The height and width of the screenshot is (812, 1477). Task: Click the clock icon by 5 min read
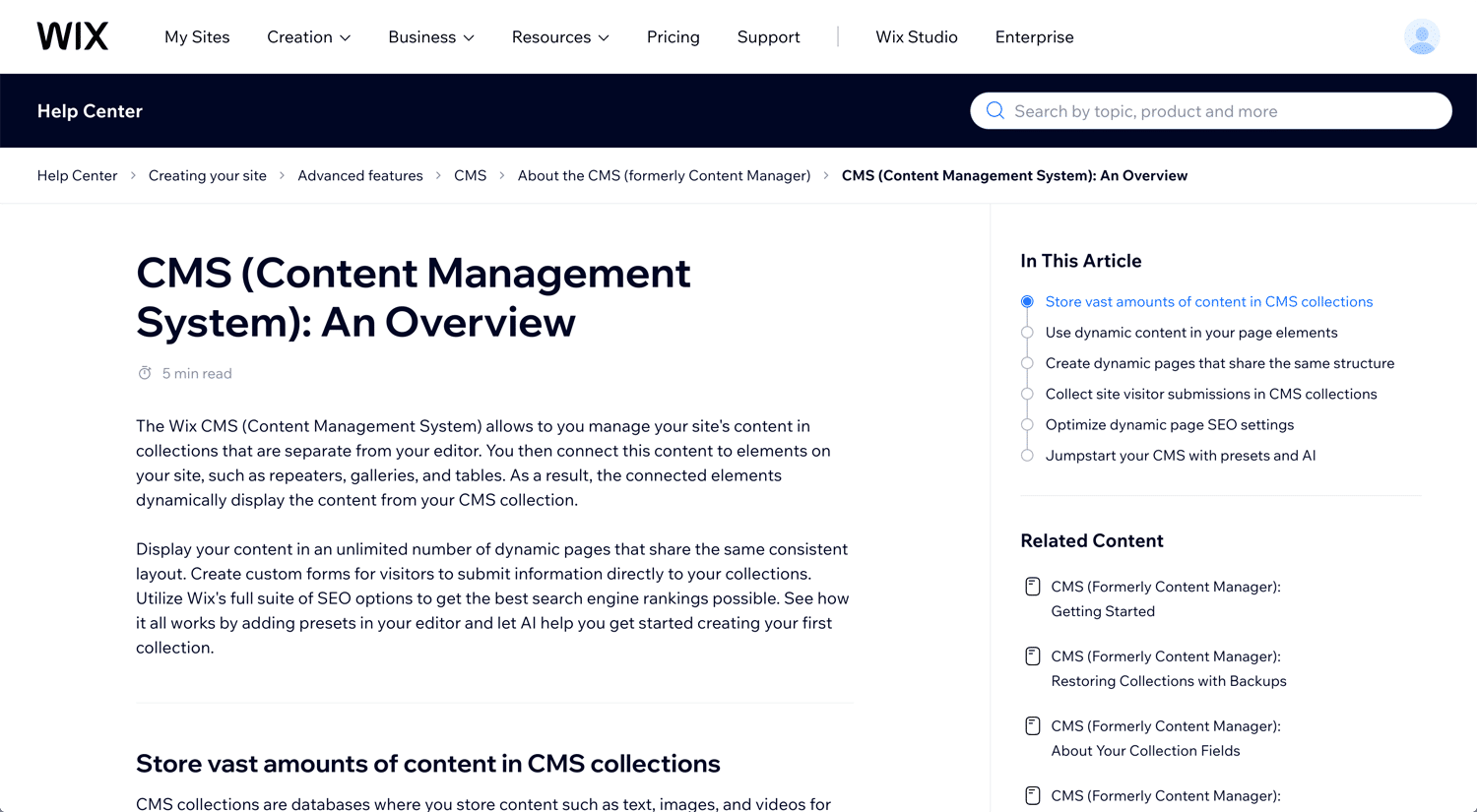tap(145, 373)
